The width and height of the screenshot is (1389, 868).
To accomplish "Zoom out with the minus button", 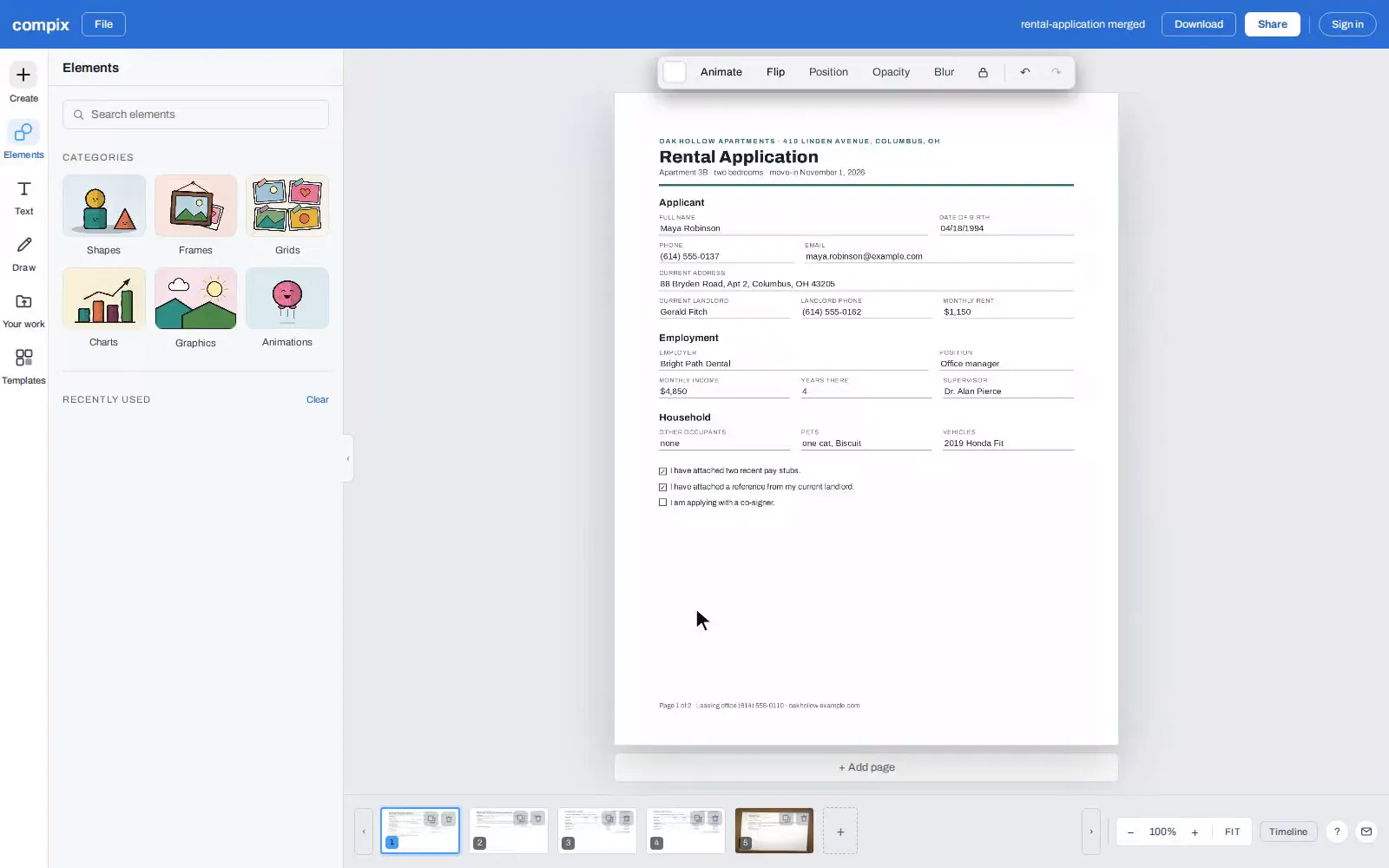I will (1130, 832).
